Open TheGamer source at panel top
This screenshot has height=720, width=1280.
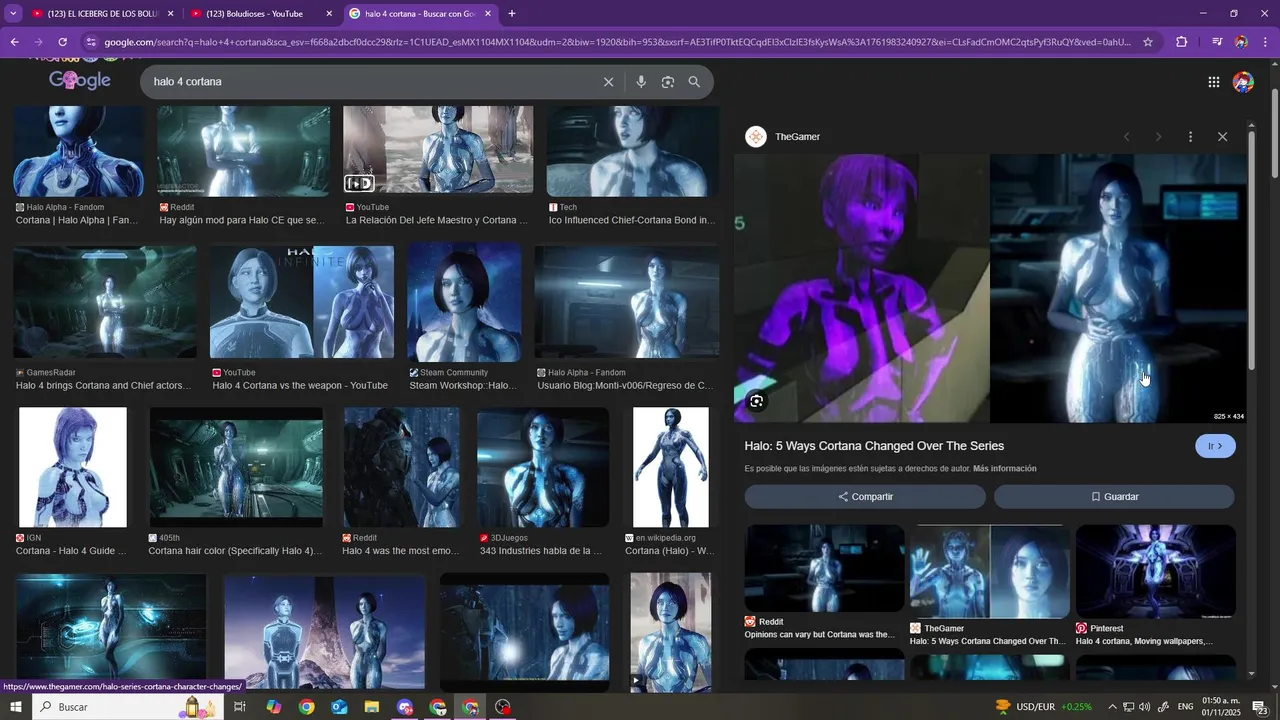pos(783,137)
